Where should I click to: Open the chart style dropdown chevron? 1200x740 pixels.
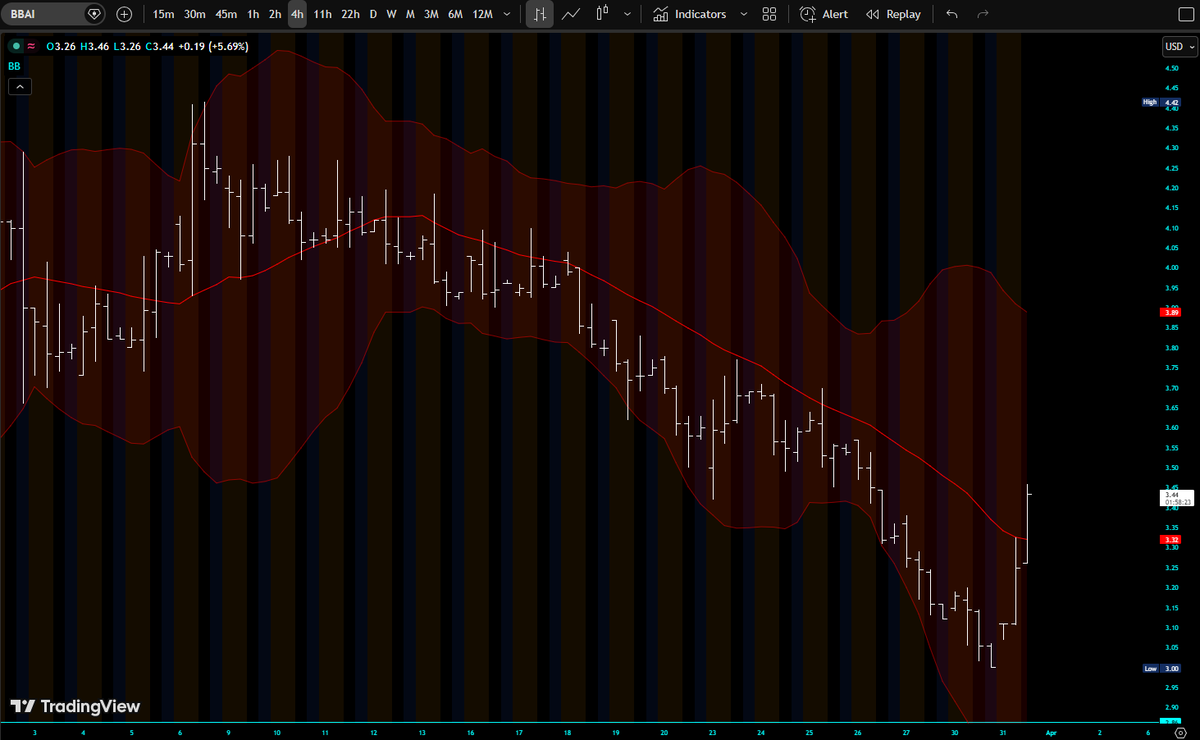click(627, 14)
